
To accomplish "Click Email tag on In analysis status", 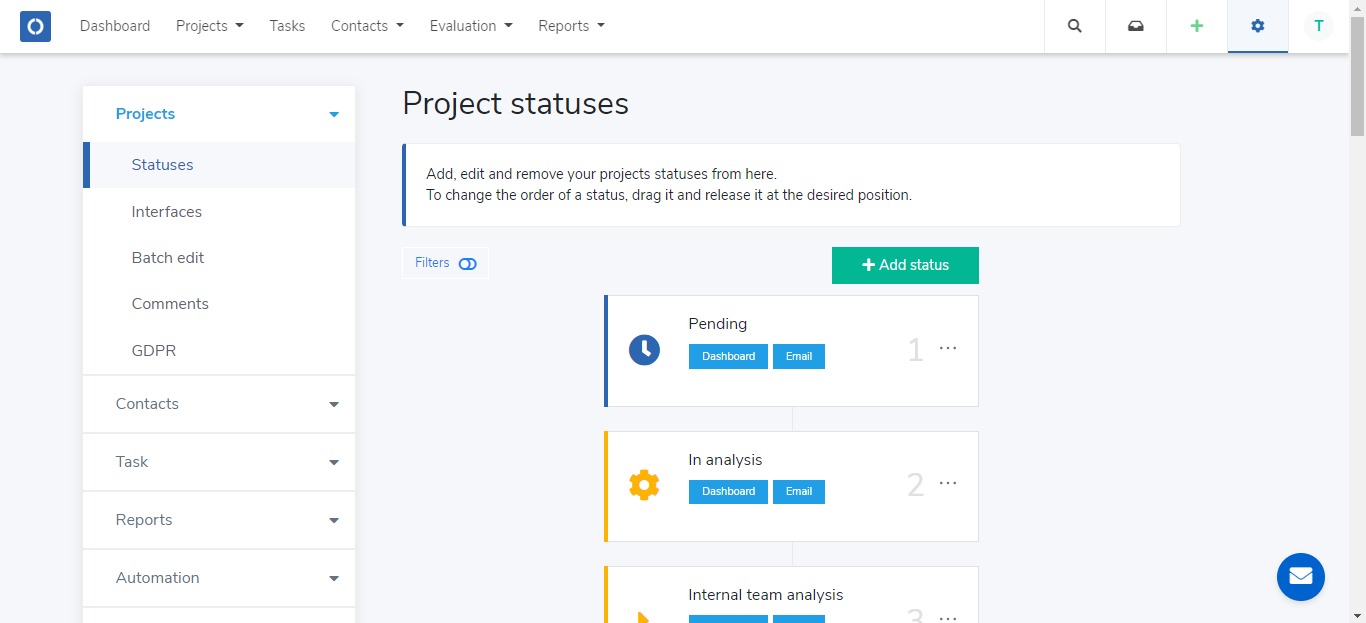I will (799, 491).
